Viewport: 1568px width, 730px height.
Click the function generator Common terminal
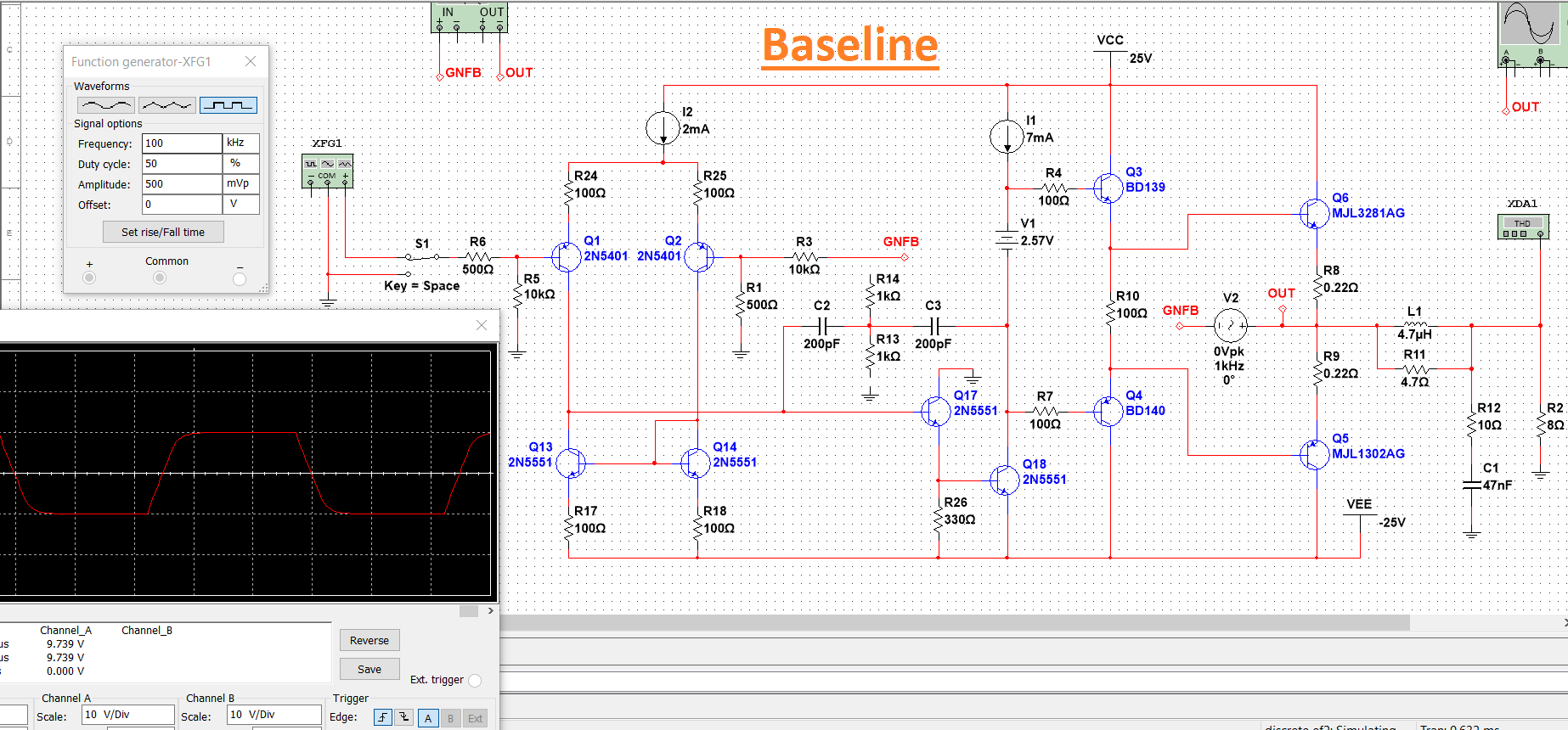pos(160,278)
